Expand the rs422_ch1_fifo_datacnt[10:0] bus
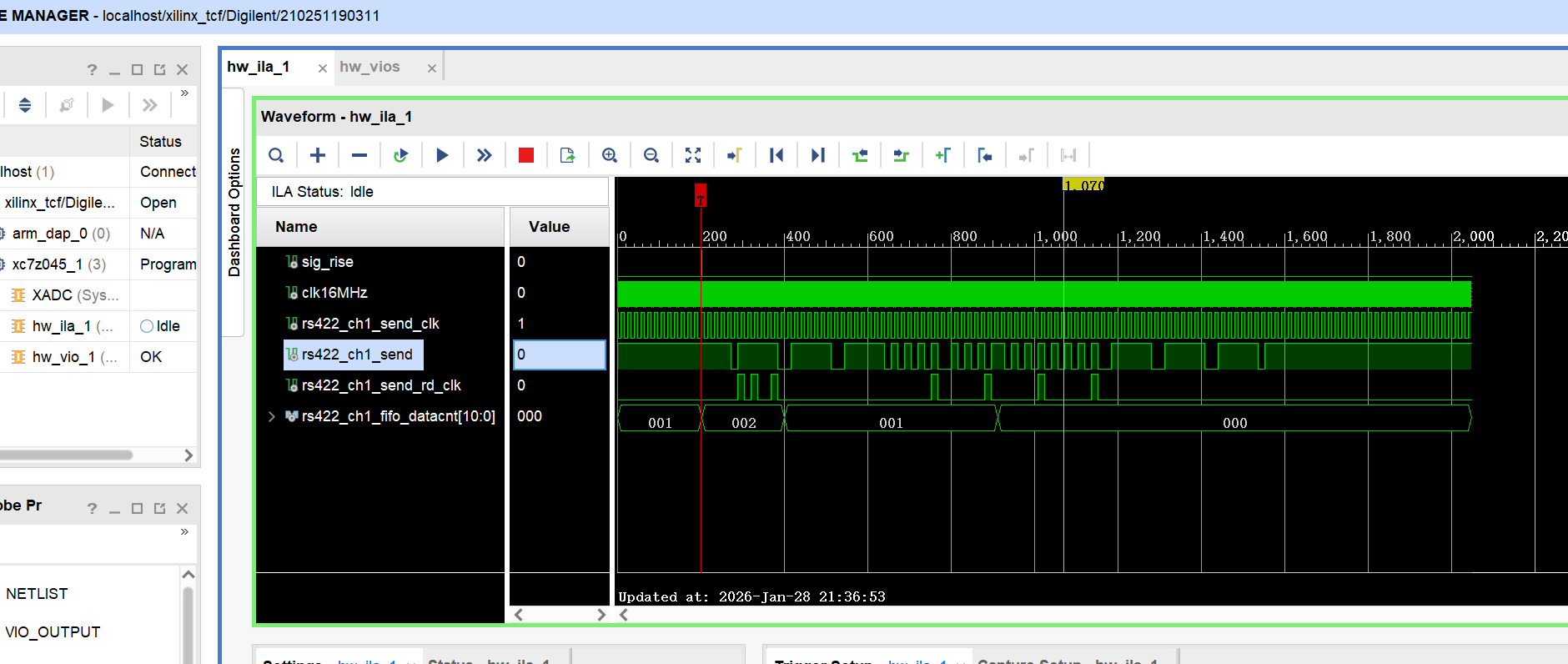The image size is (1568, 664). pyautogui.click(x=271, y=416)
